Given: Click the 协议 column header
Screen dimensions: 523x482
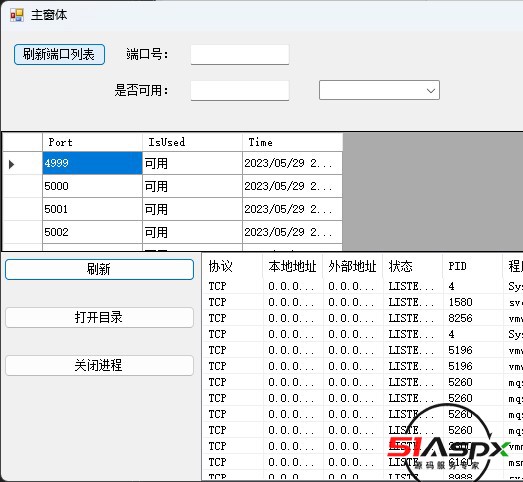Looking at the screenshot, I should click(232, 266).
